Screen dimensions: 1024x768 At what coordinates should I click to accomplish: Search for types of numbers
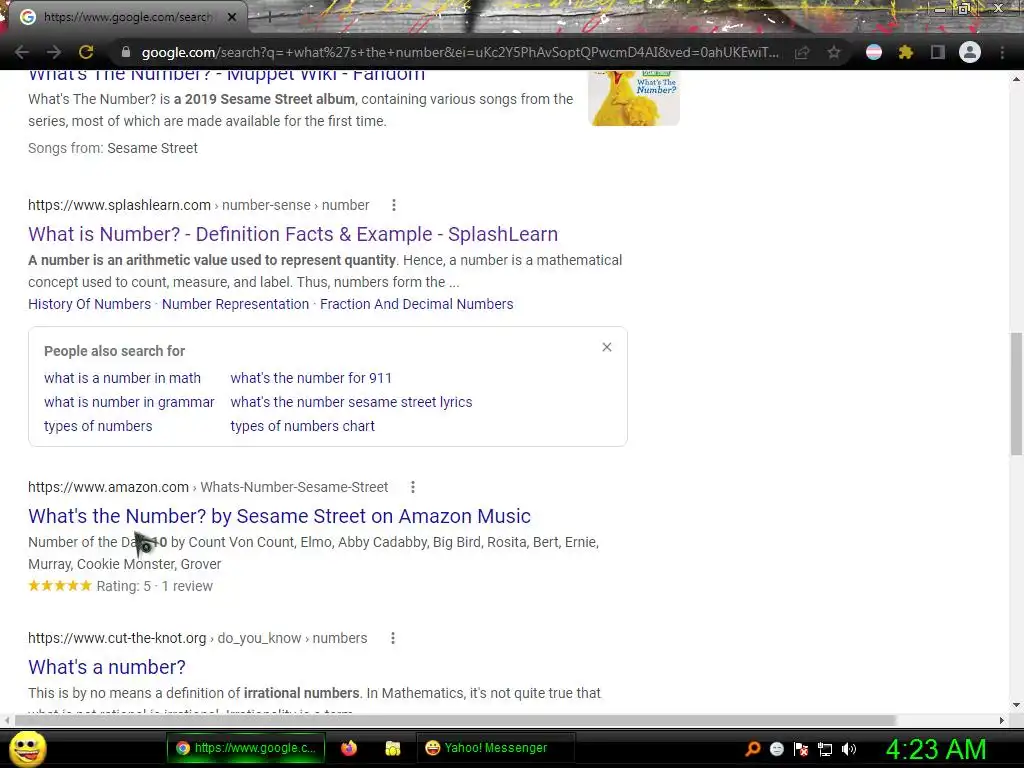(x=98, y=426)
